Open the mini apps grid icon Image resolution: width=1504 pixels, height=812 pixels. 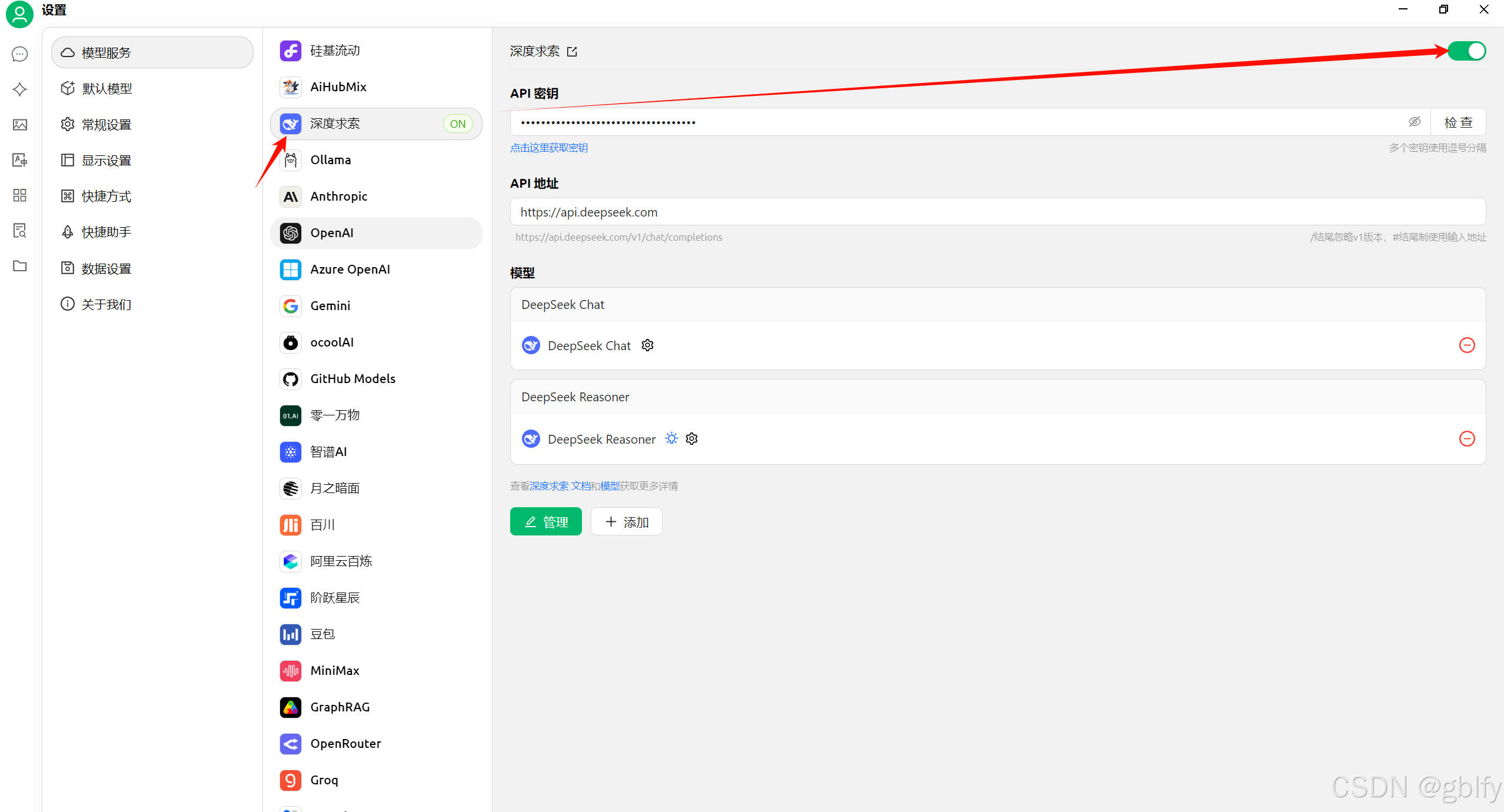[x=19, y=195]
